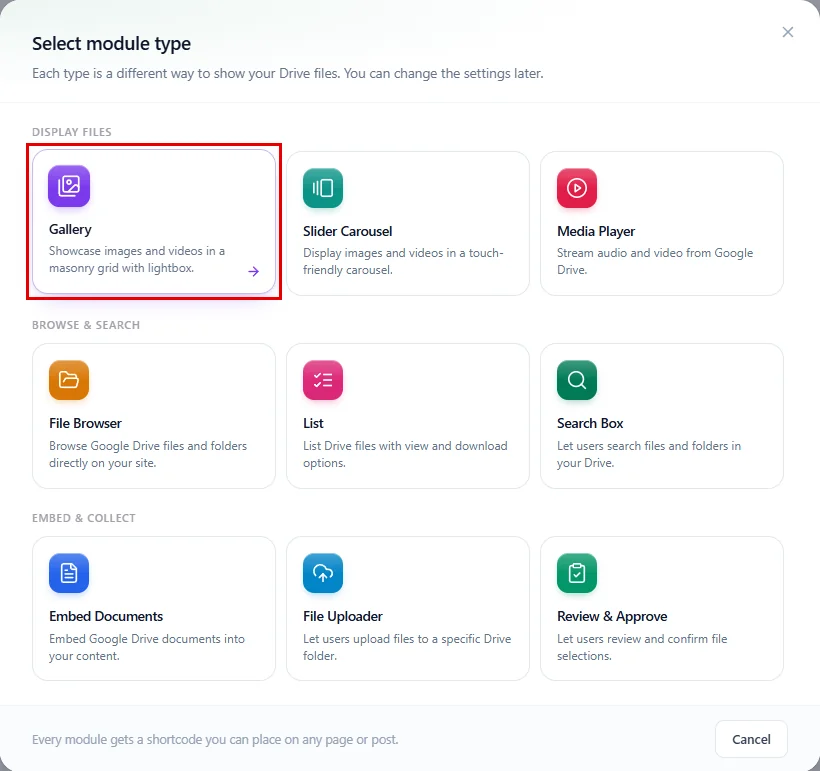
Task: Select the Review & Approve title
Action: click(x=612, y=616)
